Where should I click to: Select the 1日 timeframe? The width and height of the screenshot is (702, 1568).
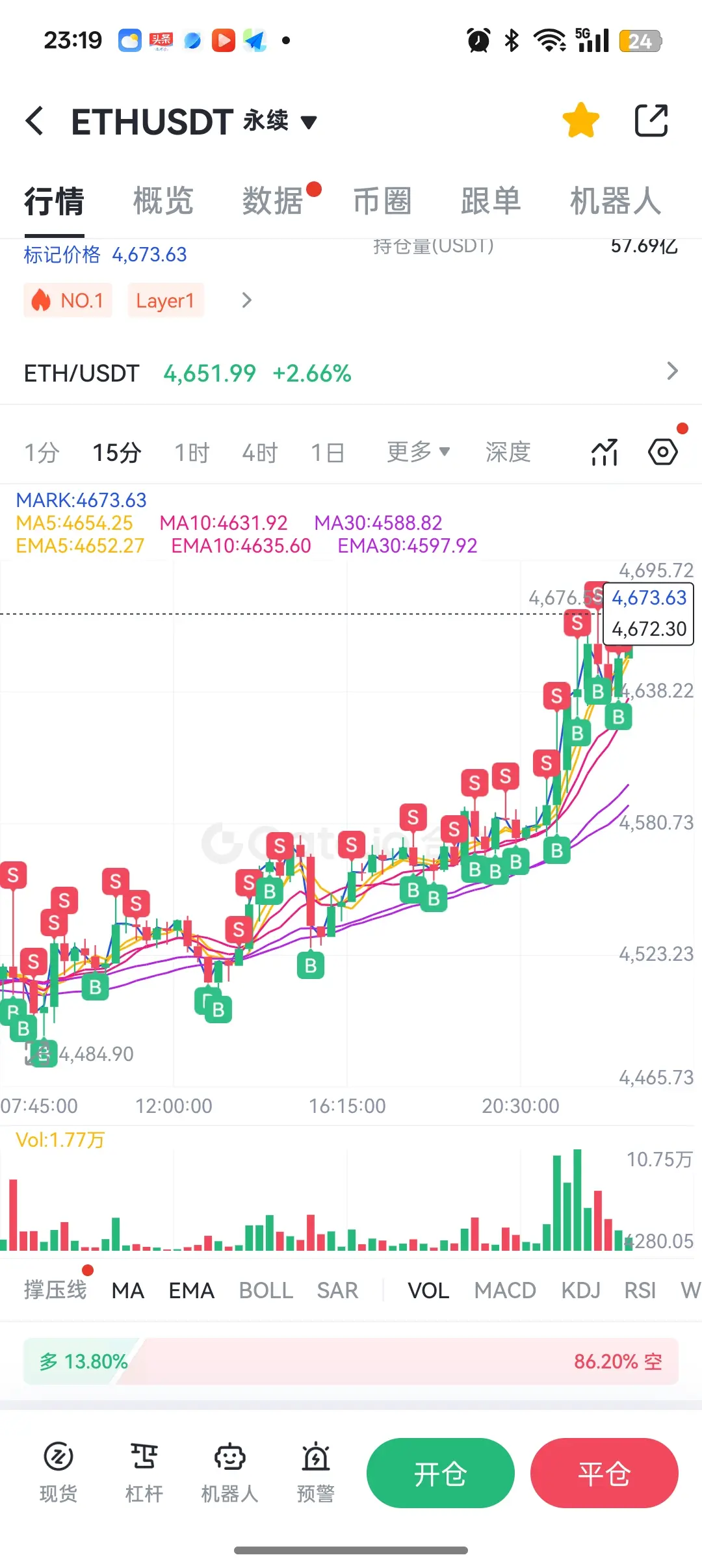(328, 452)
